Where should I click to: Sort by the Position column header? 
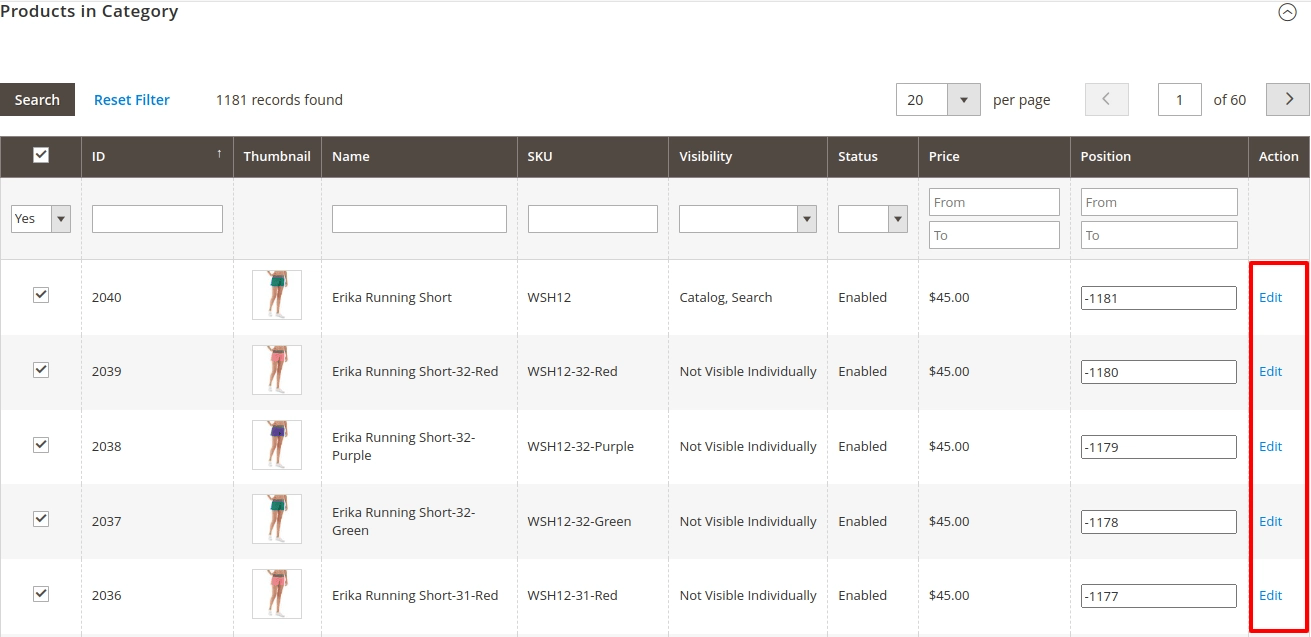(x=1159, y=157)
